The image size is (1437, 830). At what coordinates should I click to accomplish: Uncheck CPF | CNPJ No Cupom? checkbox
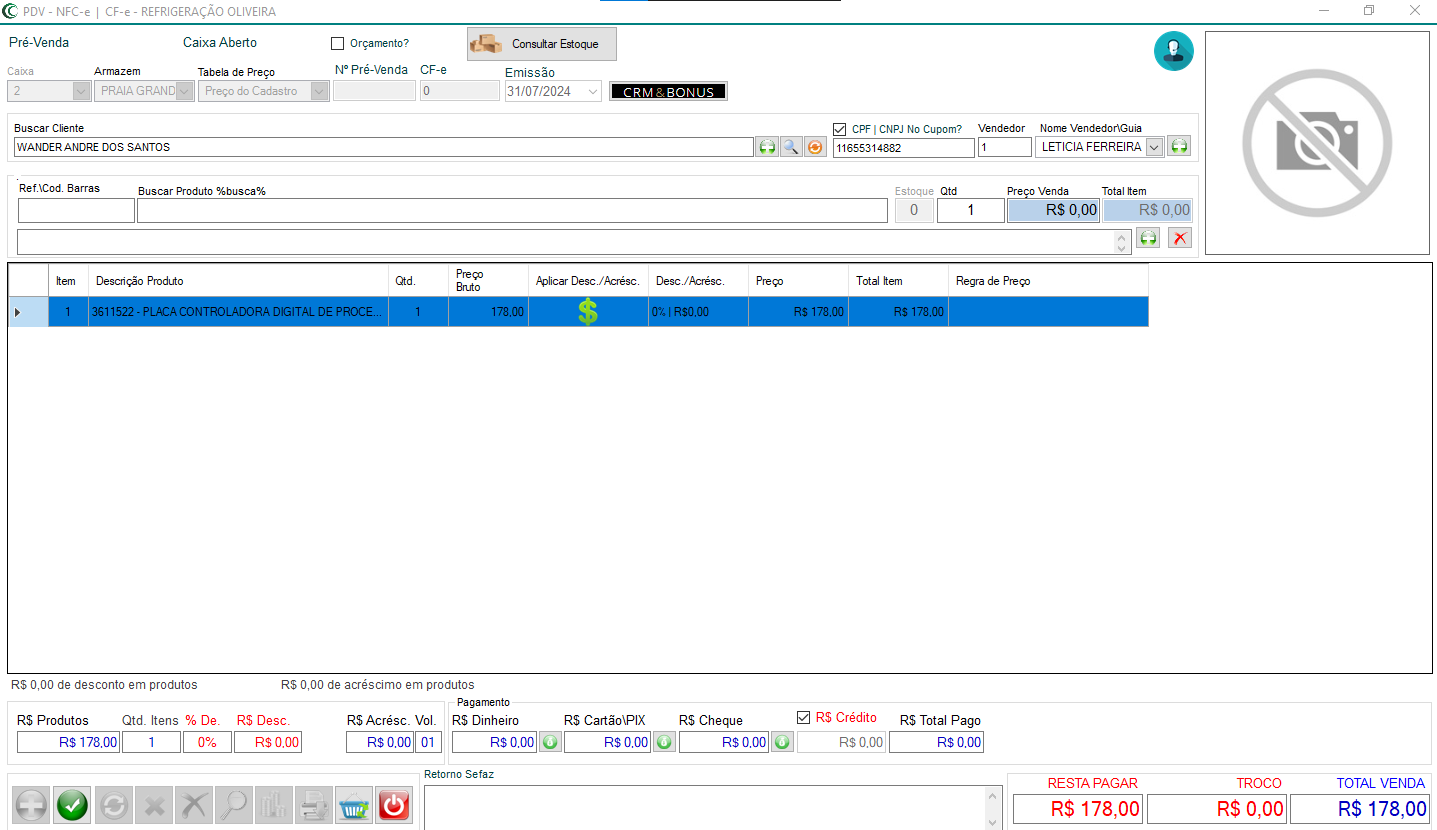coord(840,129)
